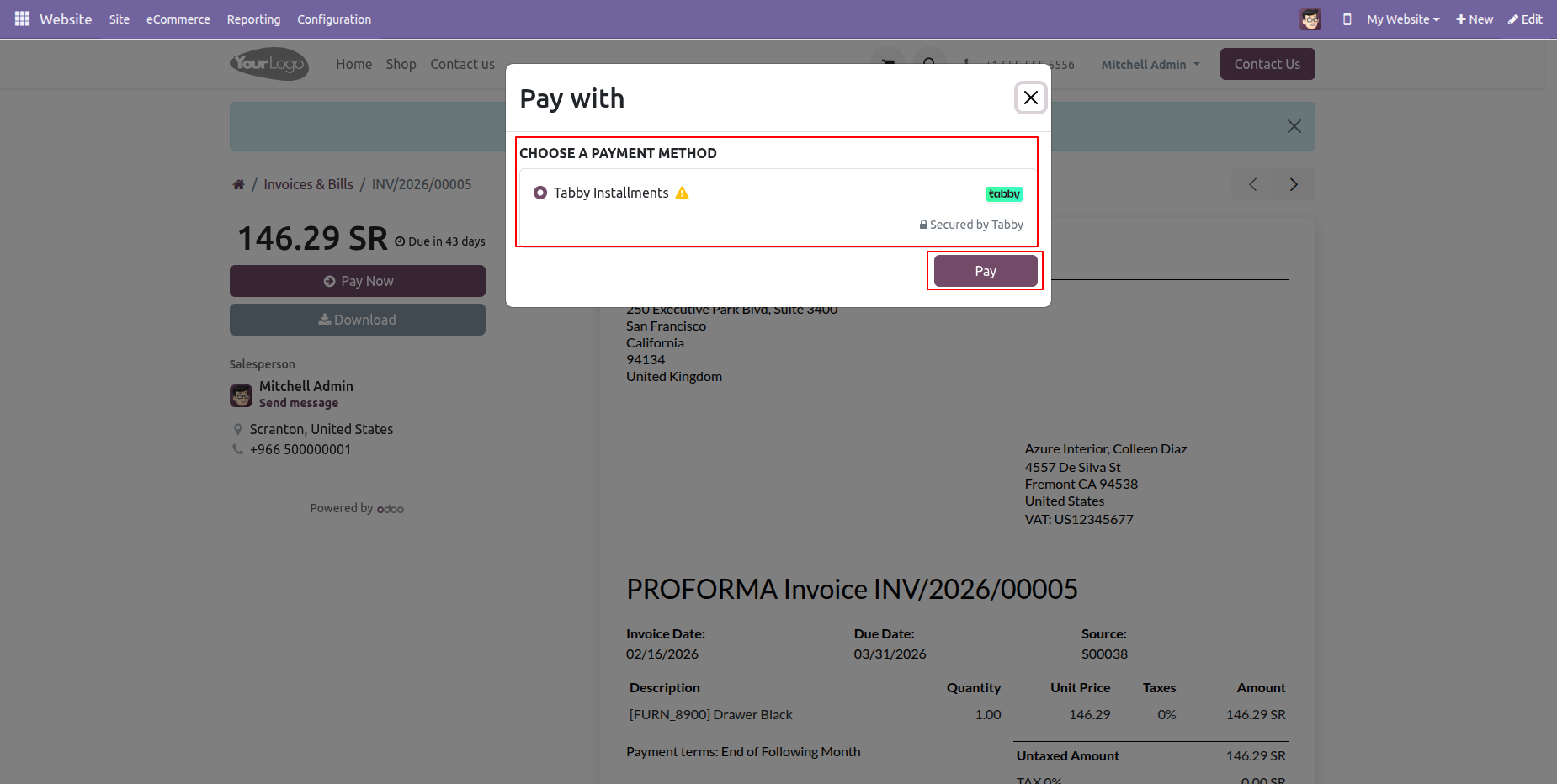Click the Pay button in the dialog
1557x784 pixels.
pyautogui.click(x=986, y=271)
